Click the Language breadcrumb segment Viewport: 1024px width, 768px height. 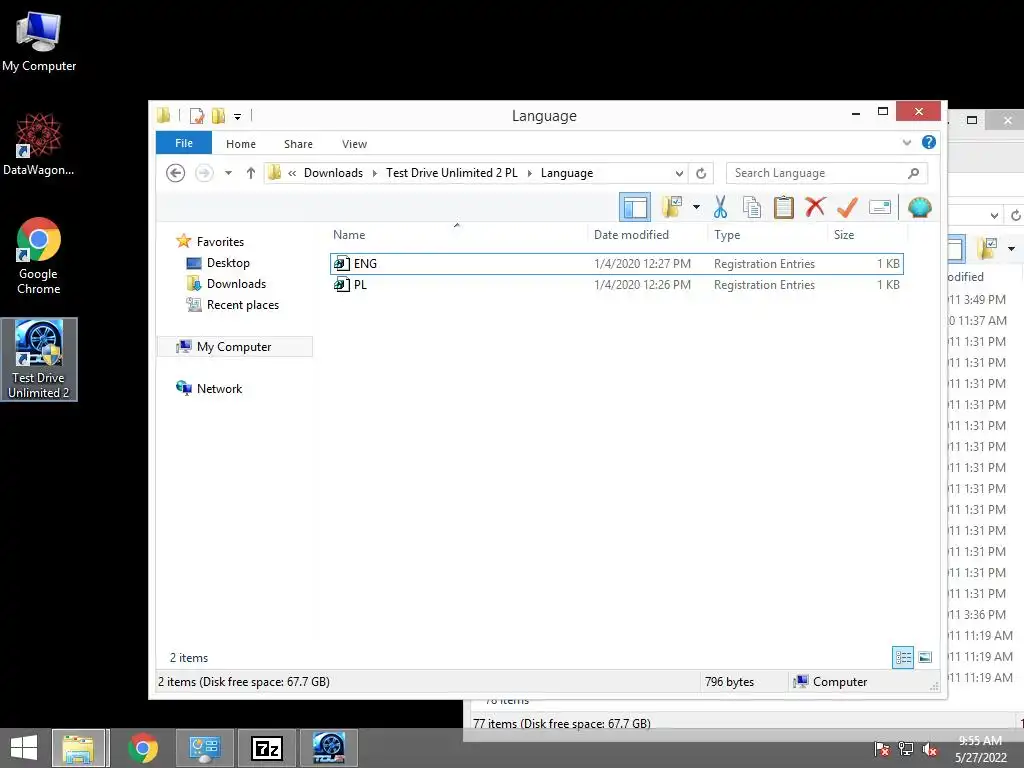point(567,173)
